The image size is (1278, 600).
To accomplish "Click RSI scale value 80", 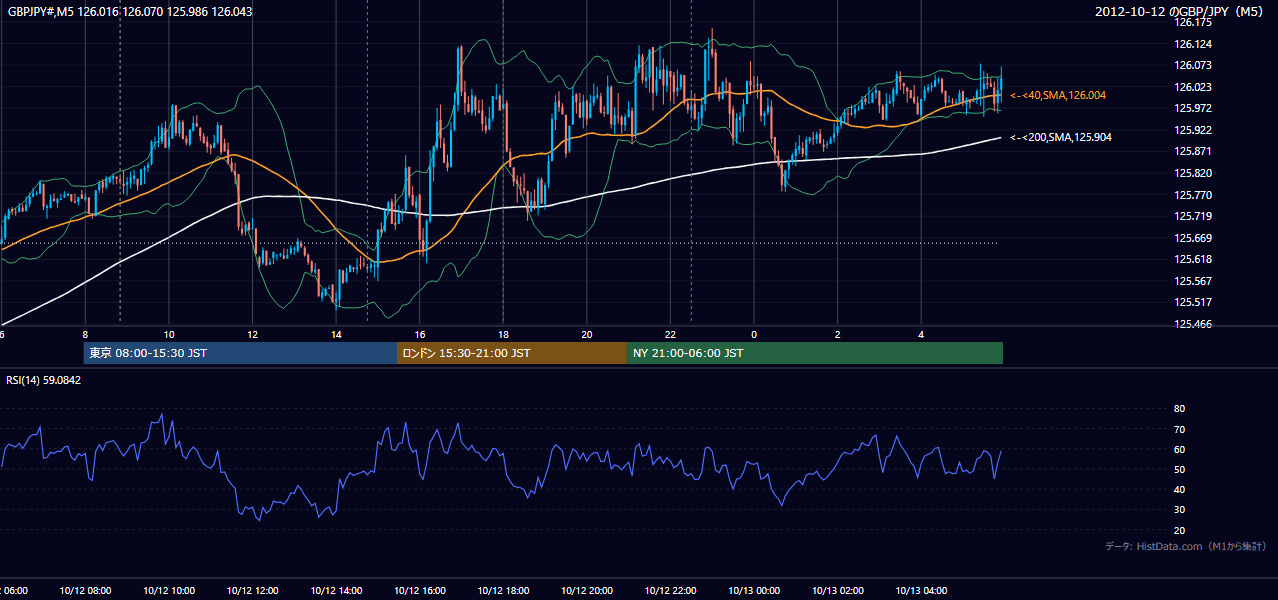I will (1179, 409).
